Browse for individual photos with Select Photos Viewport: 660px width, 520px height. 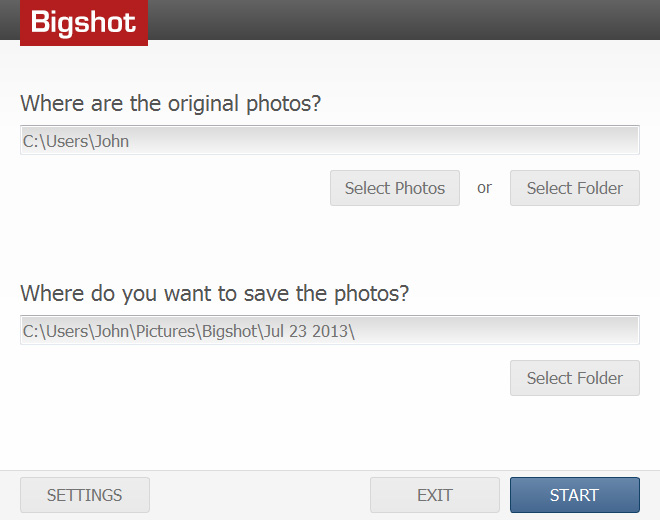pyautogui.click(x=395, y=188)
